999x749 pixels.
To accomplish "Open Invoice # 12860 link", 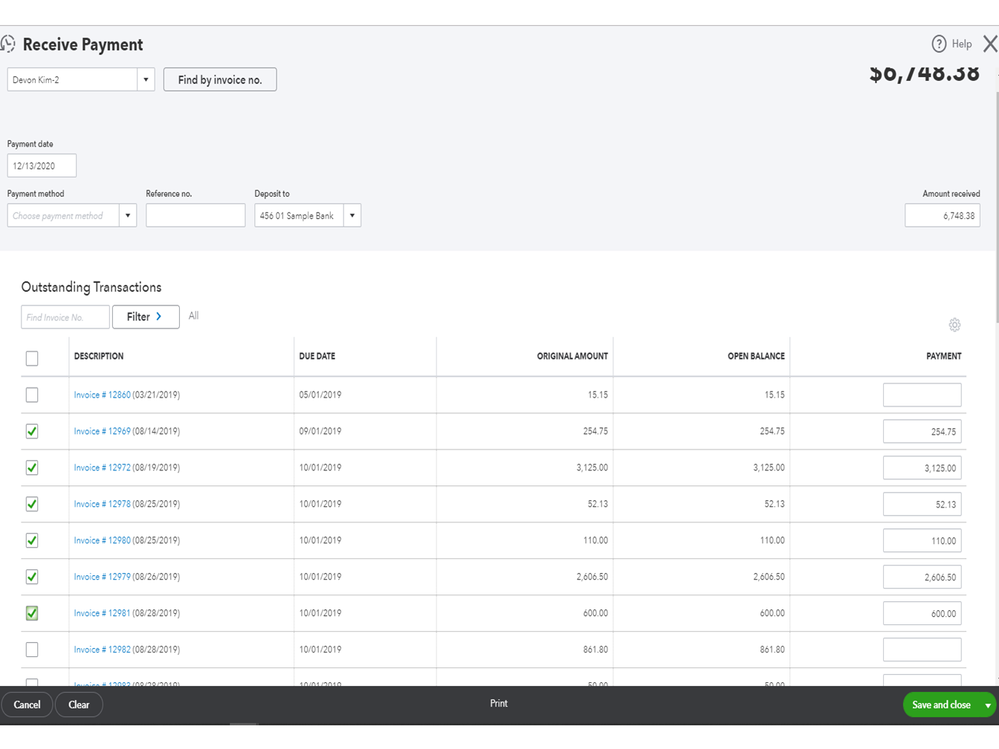I will [x=102, y=395].
